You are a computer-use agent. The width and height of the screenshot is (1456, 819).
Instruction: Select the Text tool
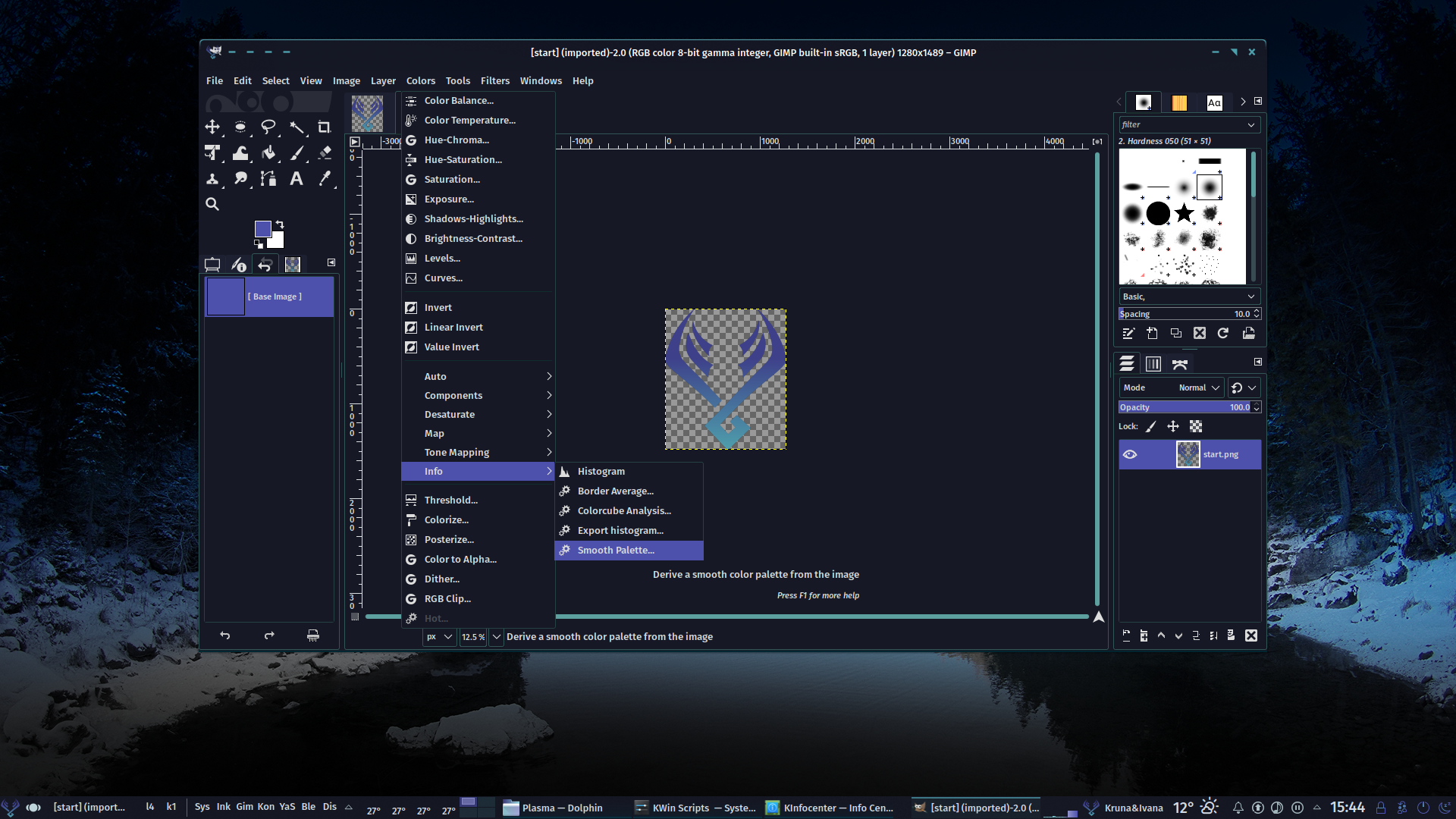297,178
